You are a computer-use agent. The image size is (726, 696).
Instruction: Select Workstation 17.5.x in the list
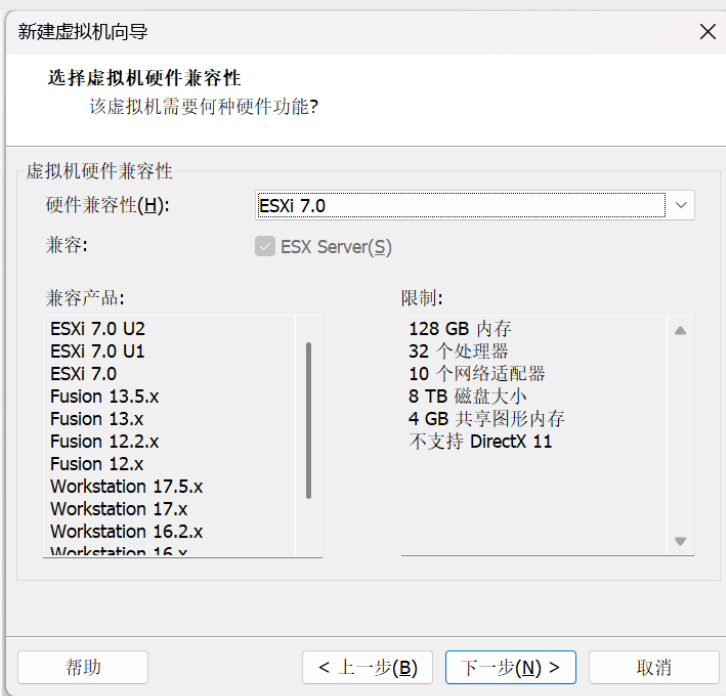[126, 486]
